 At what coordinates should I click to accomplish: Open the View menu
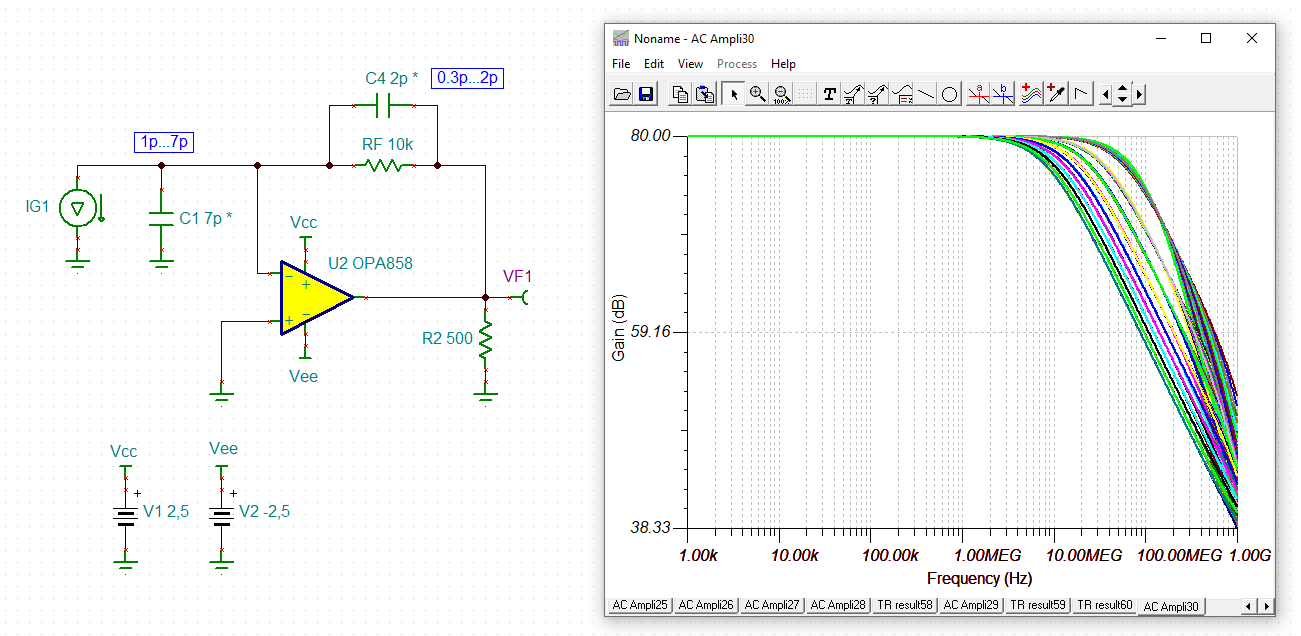pyautogui.click(x=690, y=64)
